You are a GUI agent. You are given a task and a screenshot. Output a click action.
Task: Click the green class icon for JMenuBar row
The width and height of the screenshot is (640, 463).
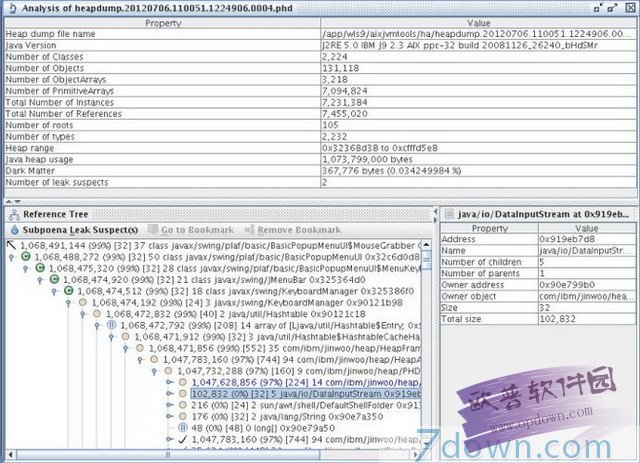(x=54, y=280)
